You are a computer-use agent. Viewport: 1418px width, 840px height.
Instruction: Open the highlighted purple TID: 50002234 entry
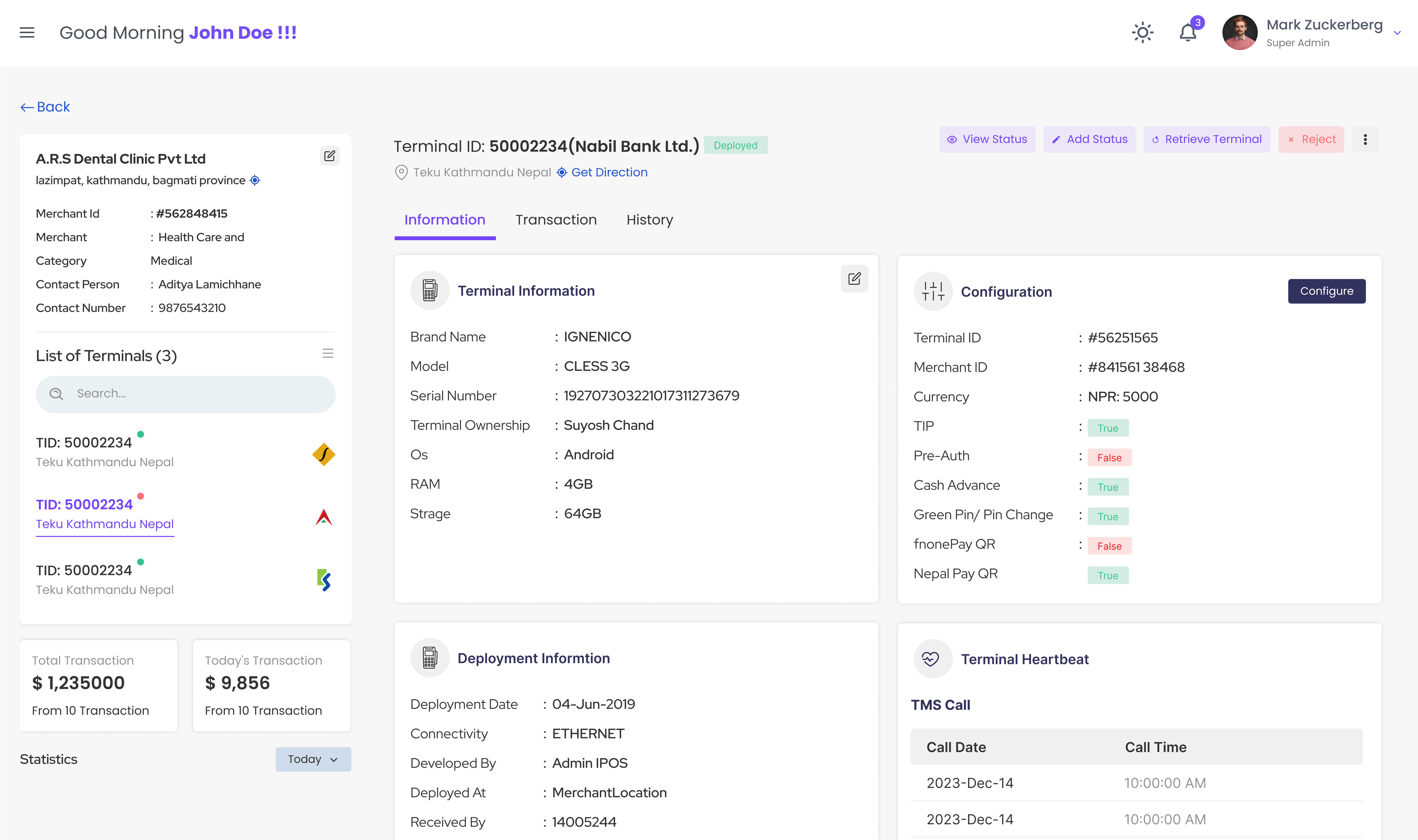pyautogui.click(x=84, y=504)
